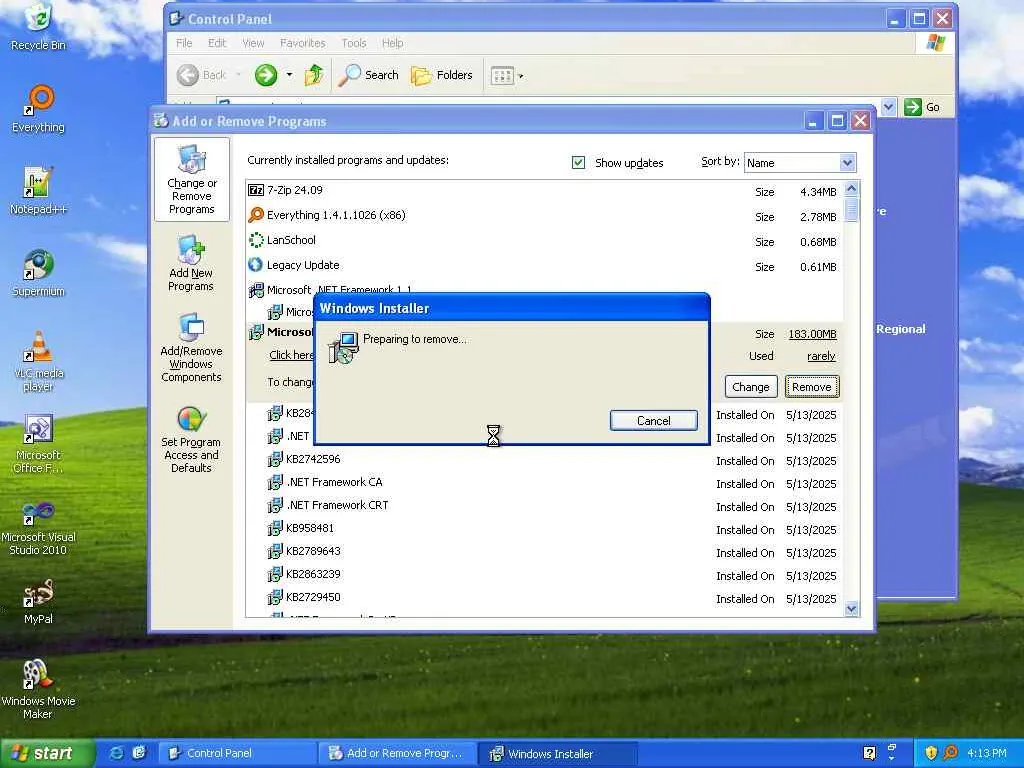Expand the Control Panel address bar dropdown
Image resolution: width=1024 pixels, height=768 pixels.
point(888,106)
